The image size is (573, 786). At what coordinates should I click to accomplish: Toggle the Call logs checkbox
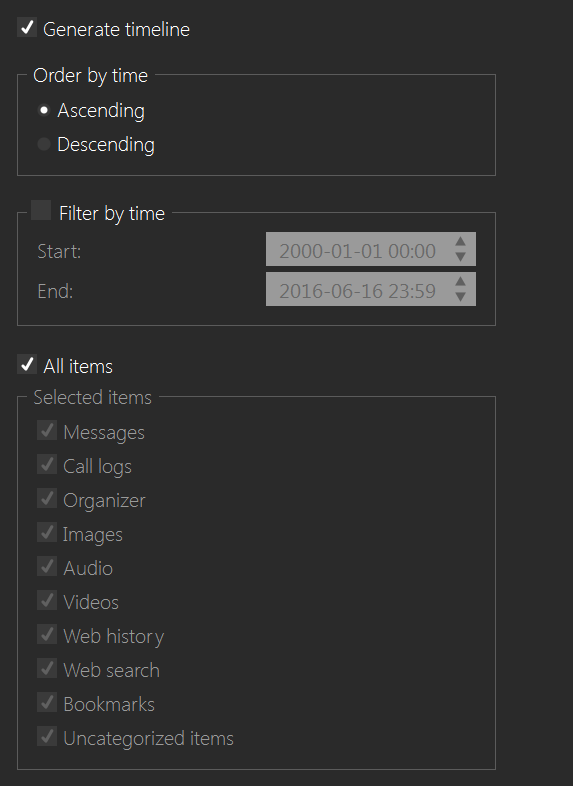click(47, 465)
